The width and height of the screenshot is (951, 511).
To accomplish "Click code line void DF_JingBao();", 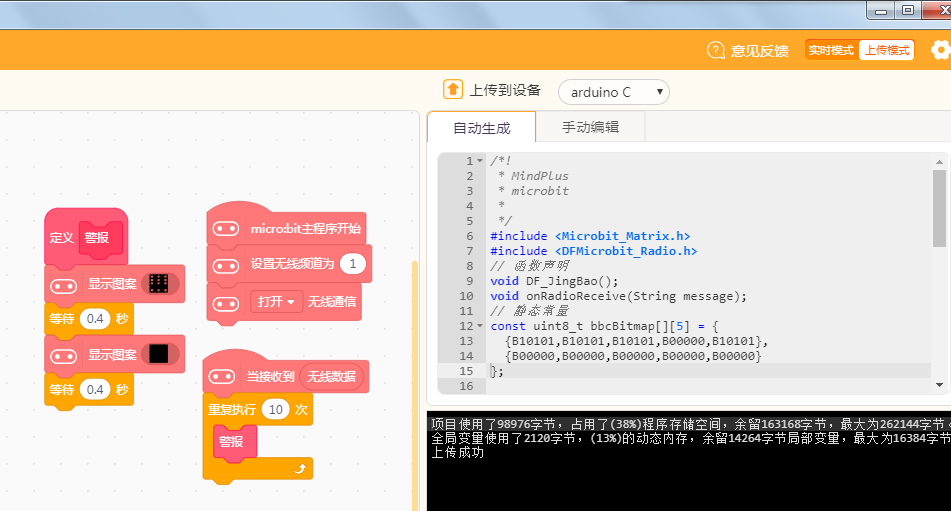I will [x=554, y=281].
